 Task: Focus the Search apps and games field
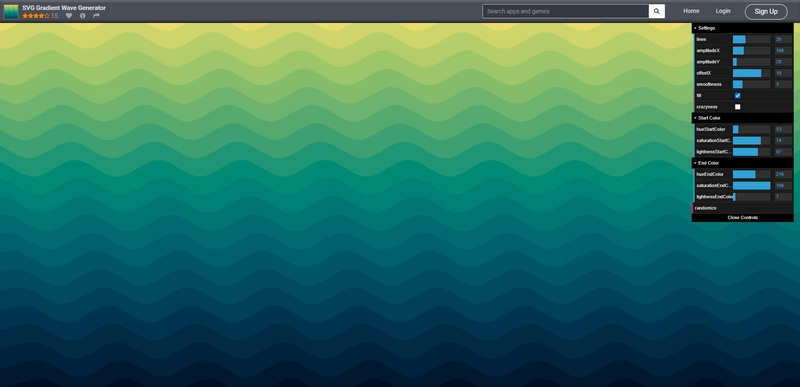coord(565,11)
